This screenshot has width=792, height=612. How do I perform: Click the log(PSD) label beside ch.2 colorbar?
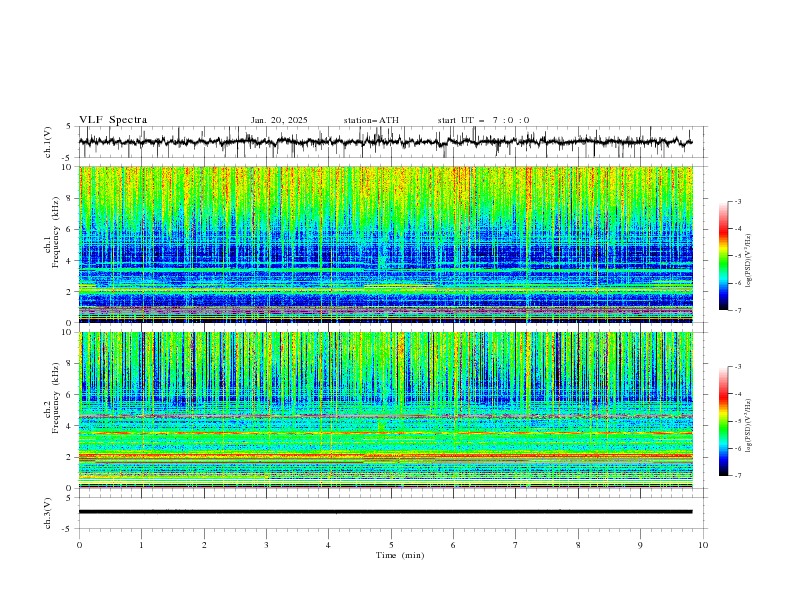click(748, 426)
